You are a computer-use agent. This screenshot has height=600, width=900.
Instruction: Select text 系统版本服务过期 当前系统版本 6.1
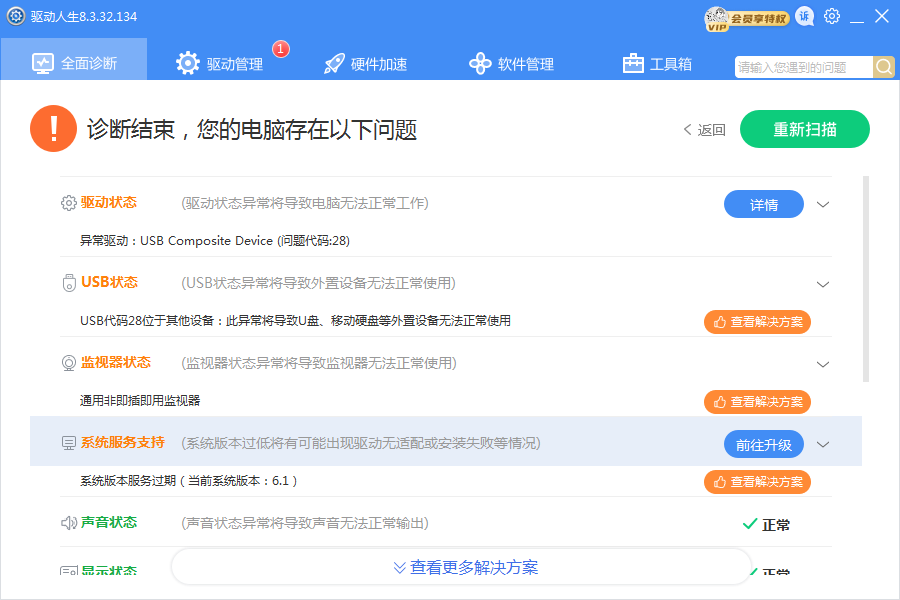pyautogui.click(x=188, y=481)
